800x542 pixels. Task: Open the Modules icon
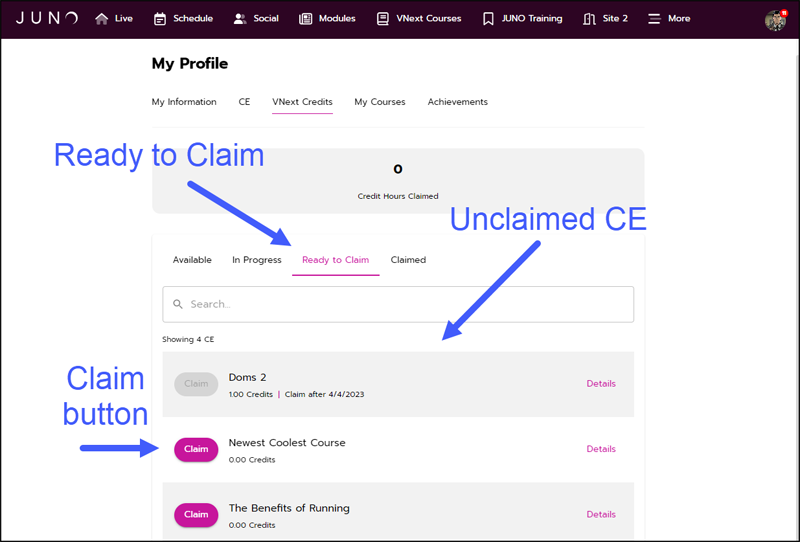[x=305, y=19]
